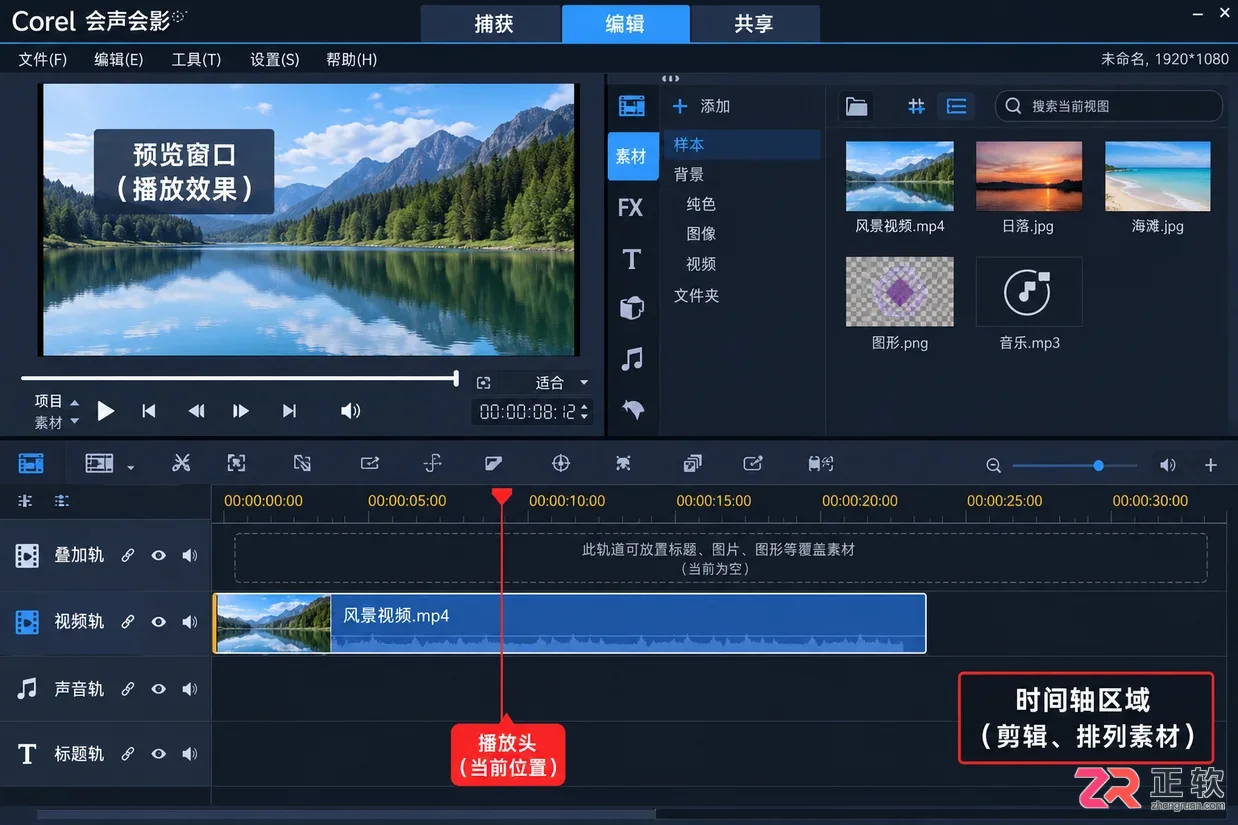The width and height of the screenshot is (1238, 825).
Task: Click the preview timecode field
Action: tap(527, 411)
